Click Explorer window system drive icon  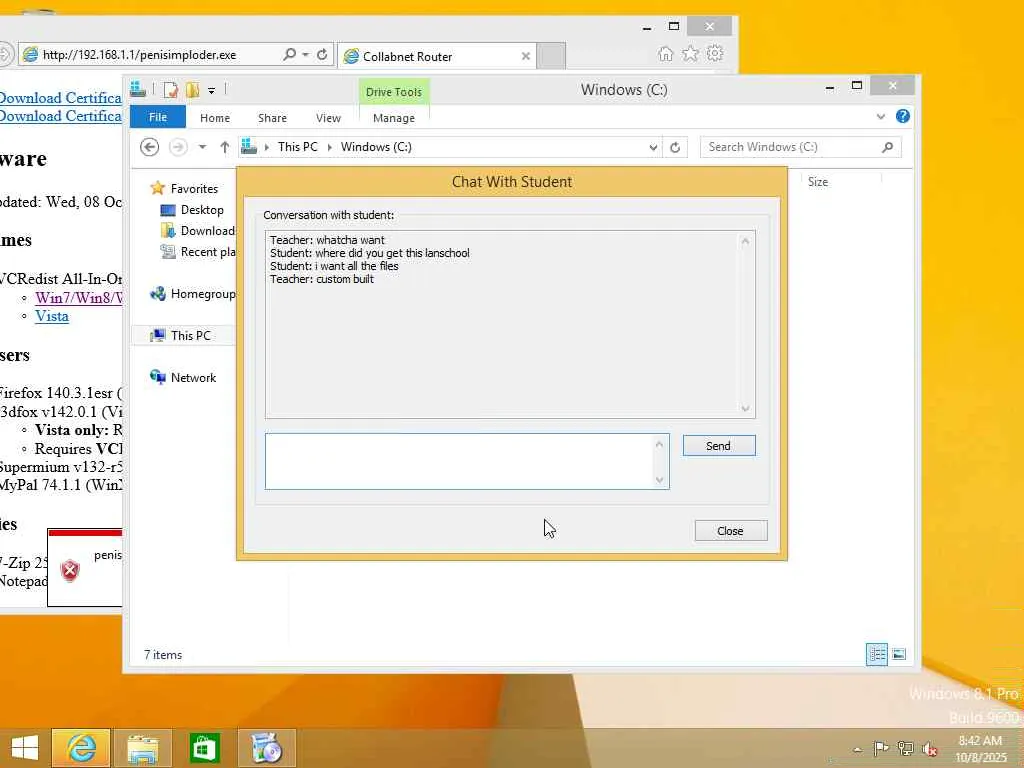pos(138,89)
